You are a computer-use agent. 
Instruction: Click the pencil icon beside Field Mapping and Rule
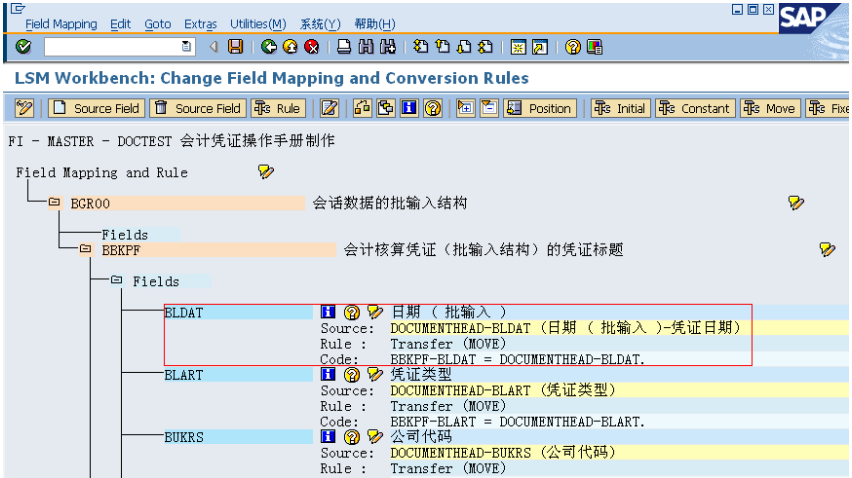(266, 172)
